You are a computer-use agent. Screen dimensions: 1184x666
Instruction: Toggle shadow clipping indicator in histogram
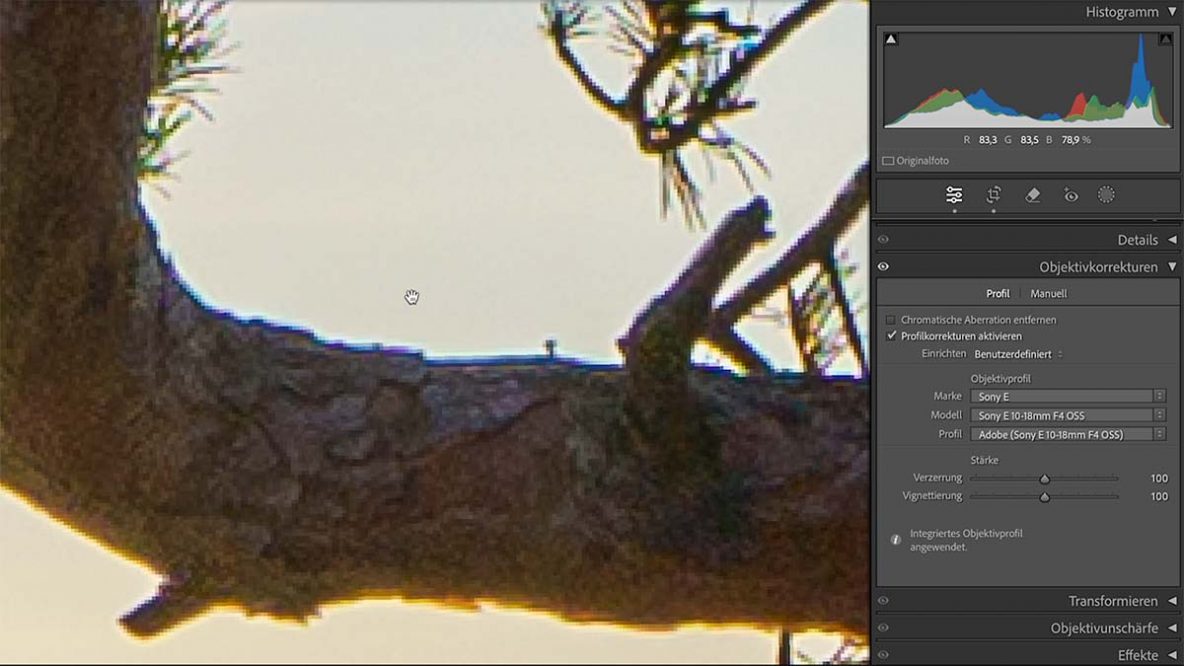[x=891, y=39]
